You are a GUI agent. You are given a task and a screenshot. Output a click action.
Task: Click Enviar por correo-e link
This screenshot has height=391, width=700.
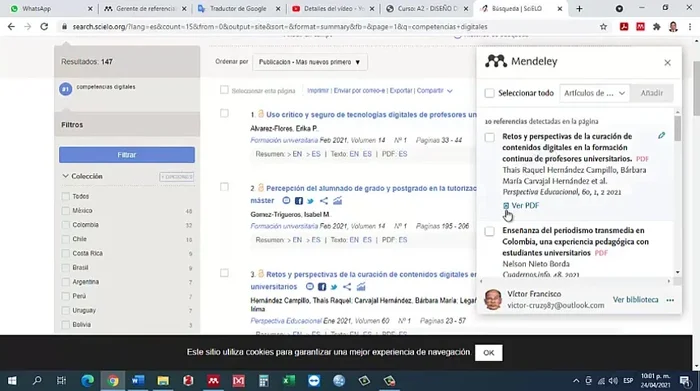tap(359, 91)
